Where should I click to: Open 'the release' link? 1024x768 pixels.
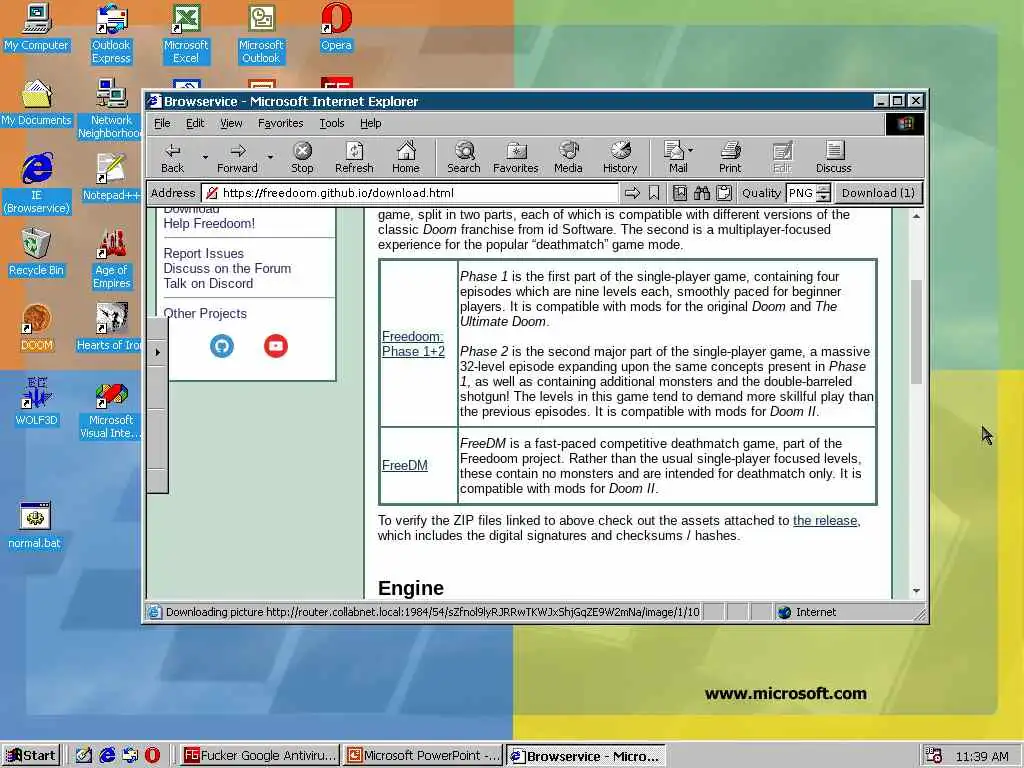pyautogui.click(x=825, y=520)
